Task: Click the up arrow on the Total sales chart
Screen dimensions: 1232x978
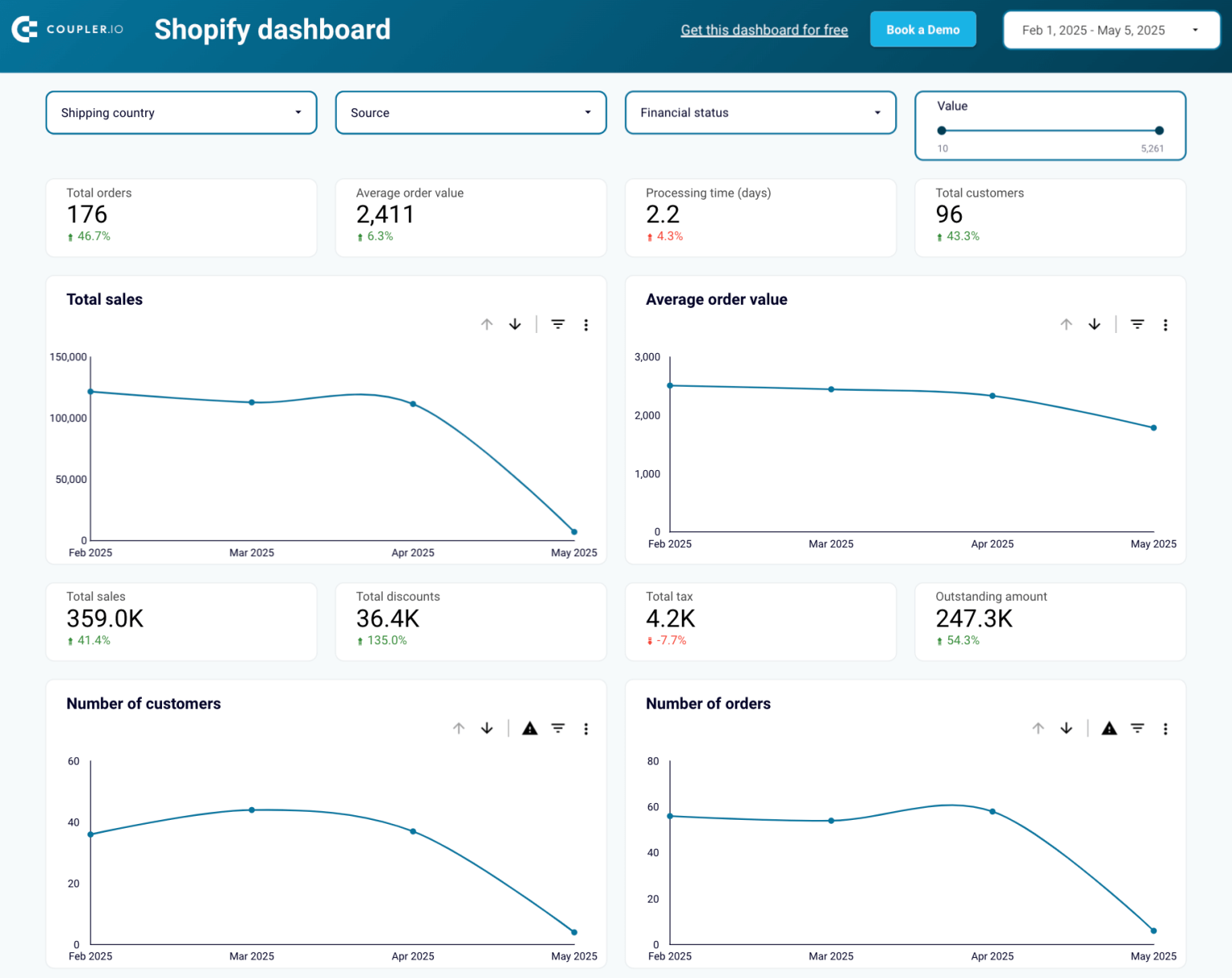Action: 487,324
